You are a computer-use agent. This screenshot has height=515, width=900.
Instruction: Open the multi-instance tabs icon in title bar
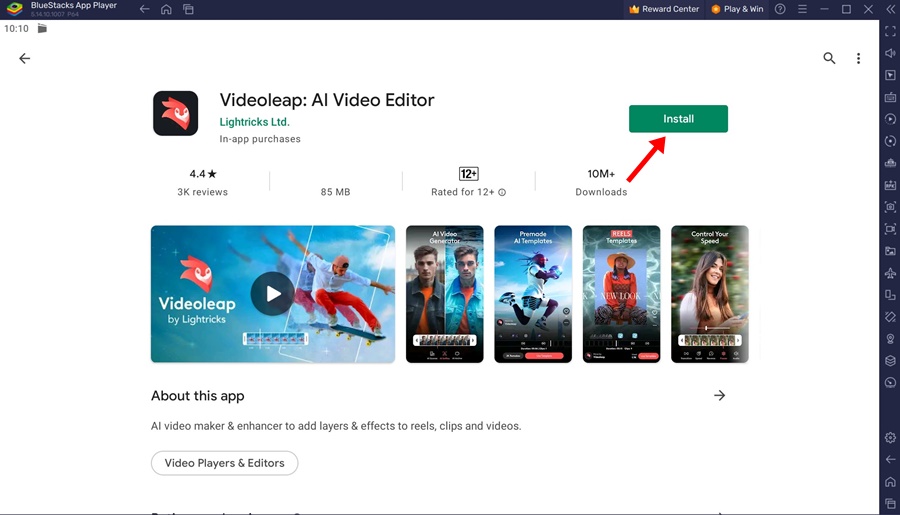pos(188,9)
